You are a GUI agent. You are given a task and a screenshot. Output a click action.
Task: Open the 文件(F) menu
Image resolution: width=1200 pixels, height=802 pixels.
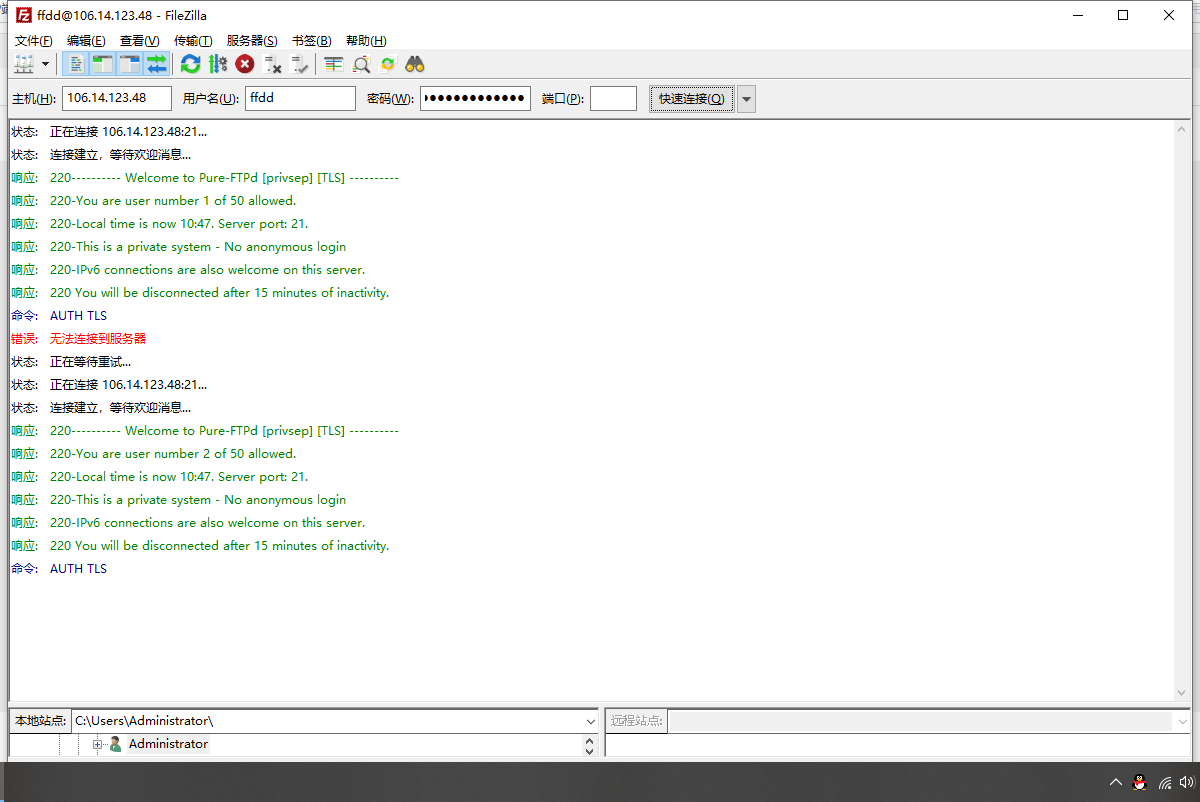click(33, 41)
